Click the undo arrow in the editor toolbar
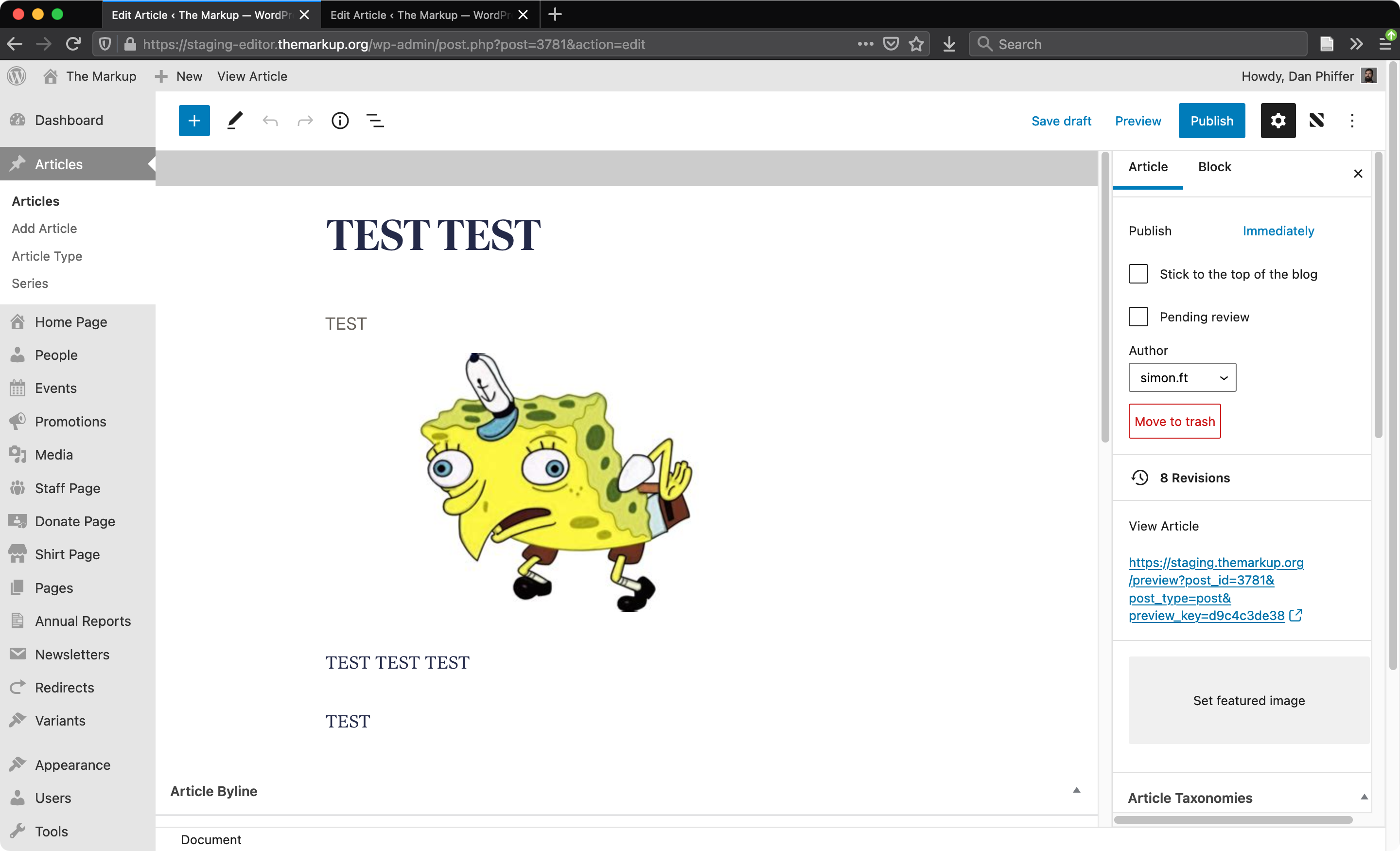This screenshot has height=851, width=1400. [x=270, y=121]
